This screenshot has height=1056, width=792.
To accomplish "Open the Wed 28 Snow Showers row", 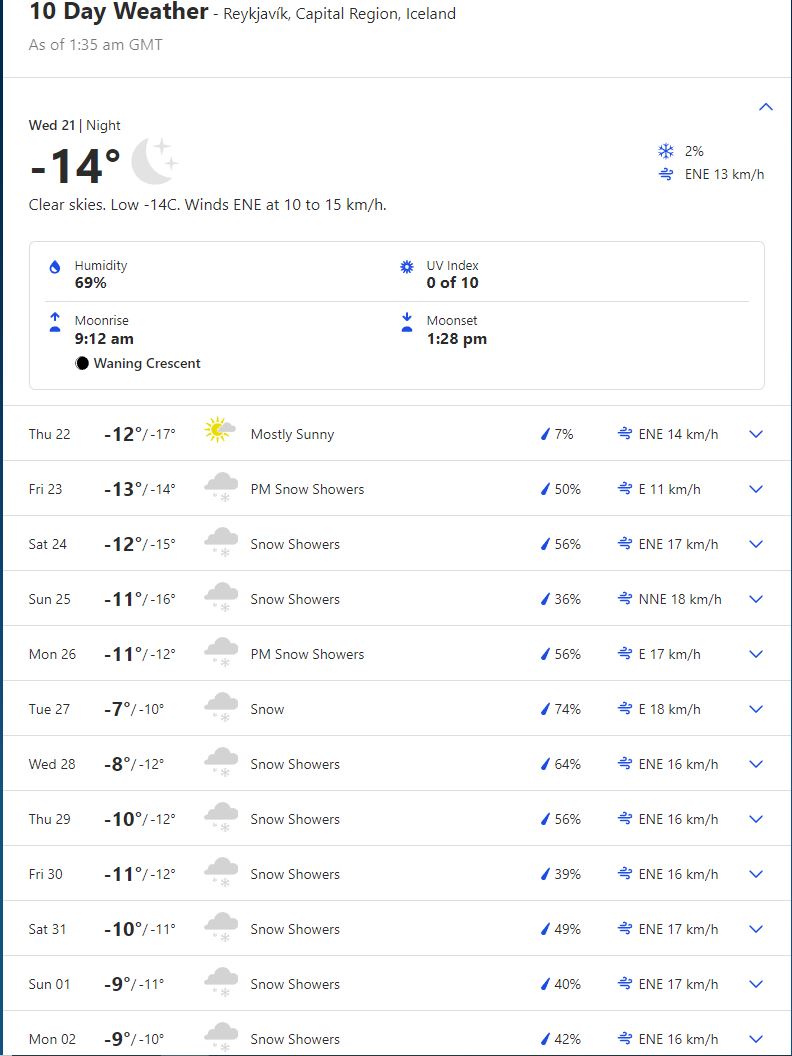I will (396, 764).
